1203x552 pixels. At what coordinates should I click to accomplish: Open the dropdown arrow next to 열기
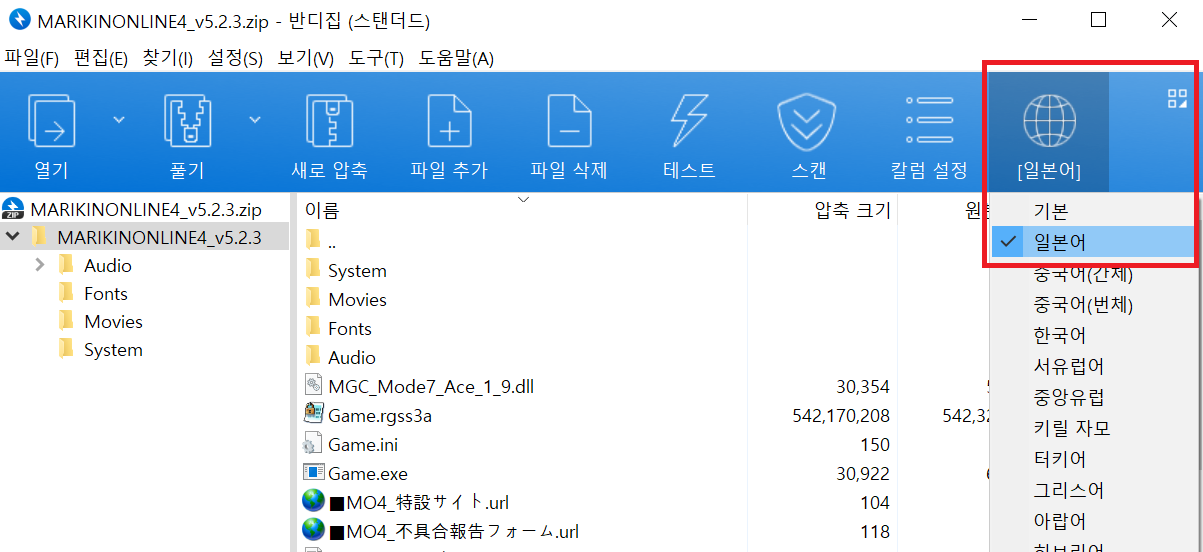pos(119,120)
